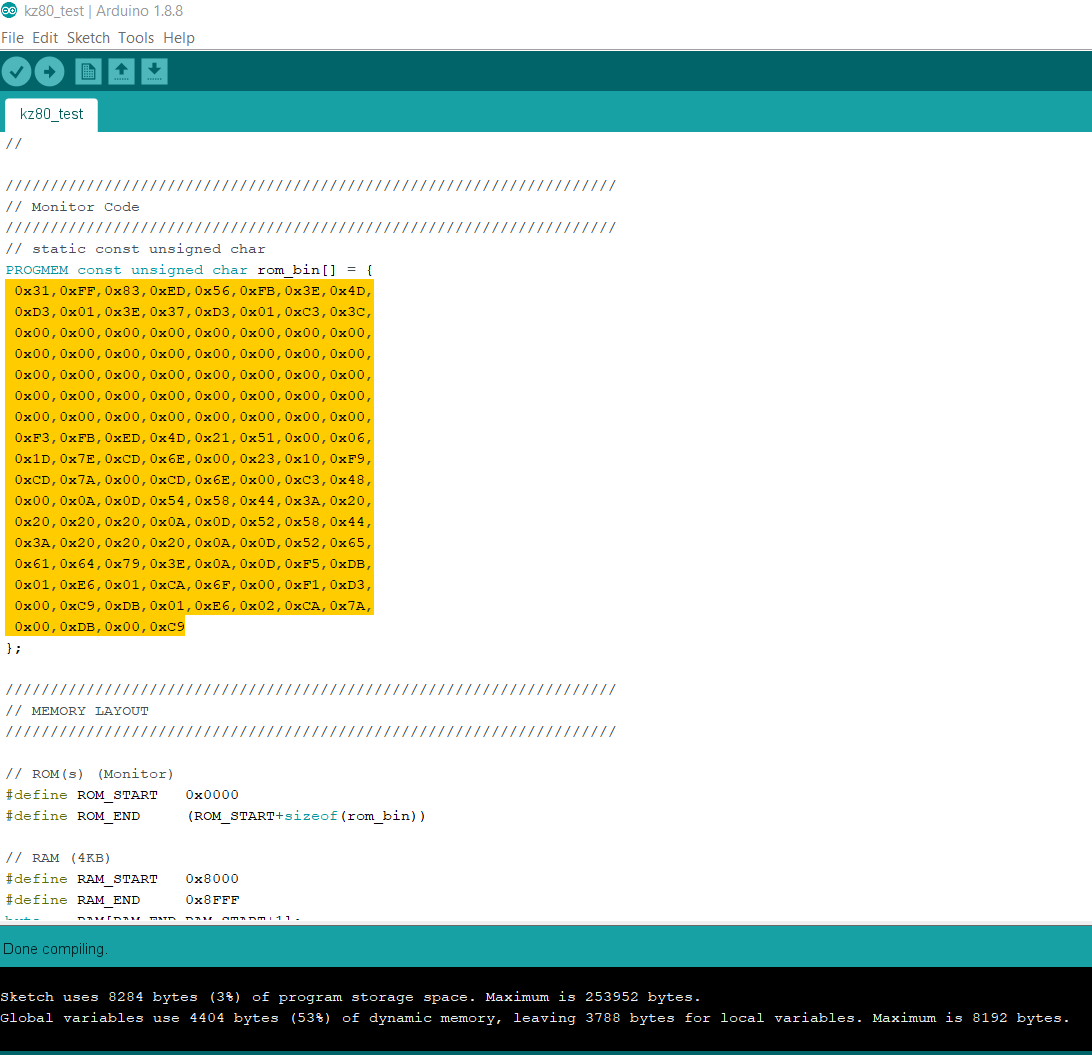Select the kz80_test tab

(52, 114)
